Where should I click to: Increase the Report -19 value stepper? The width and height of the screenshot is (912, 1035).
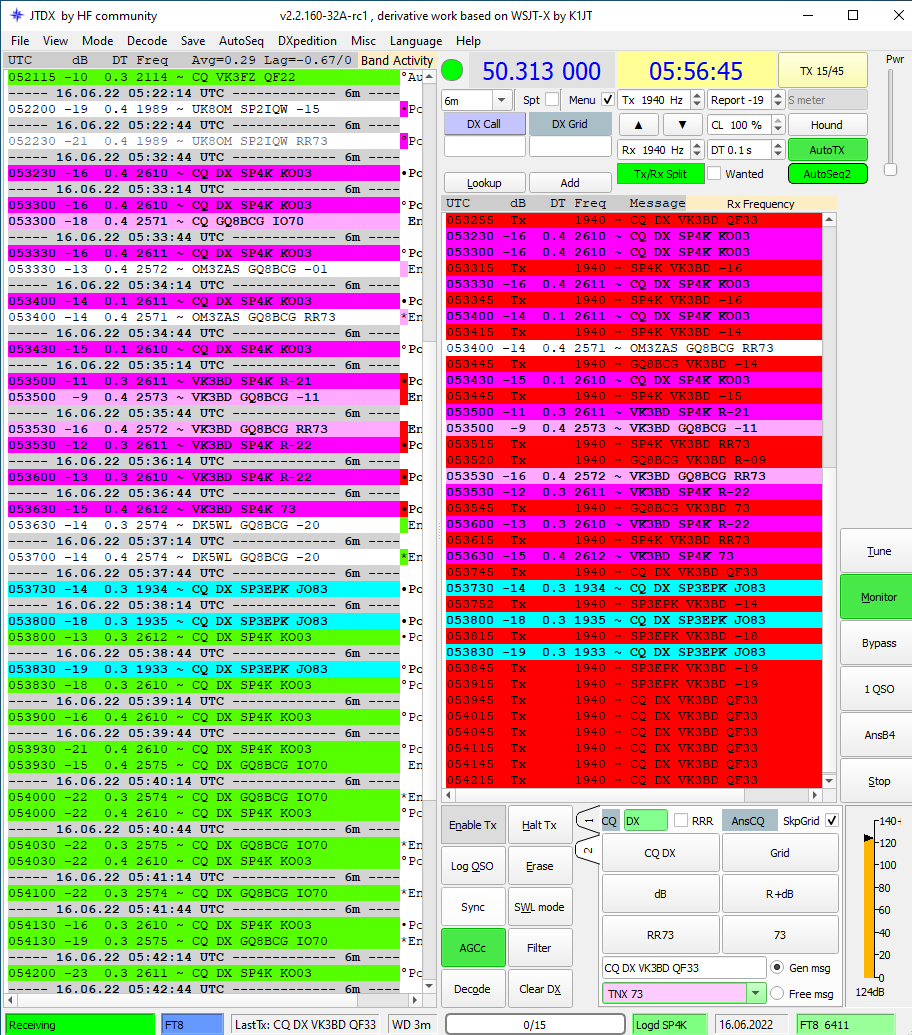(778, 96)
